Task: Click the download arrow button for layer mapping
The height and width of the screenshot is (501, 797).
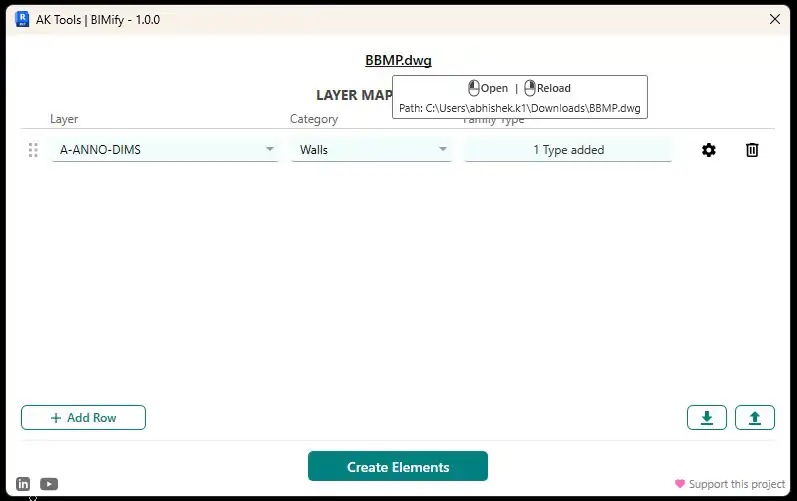Action: click(x=707, y=418)
